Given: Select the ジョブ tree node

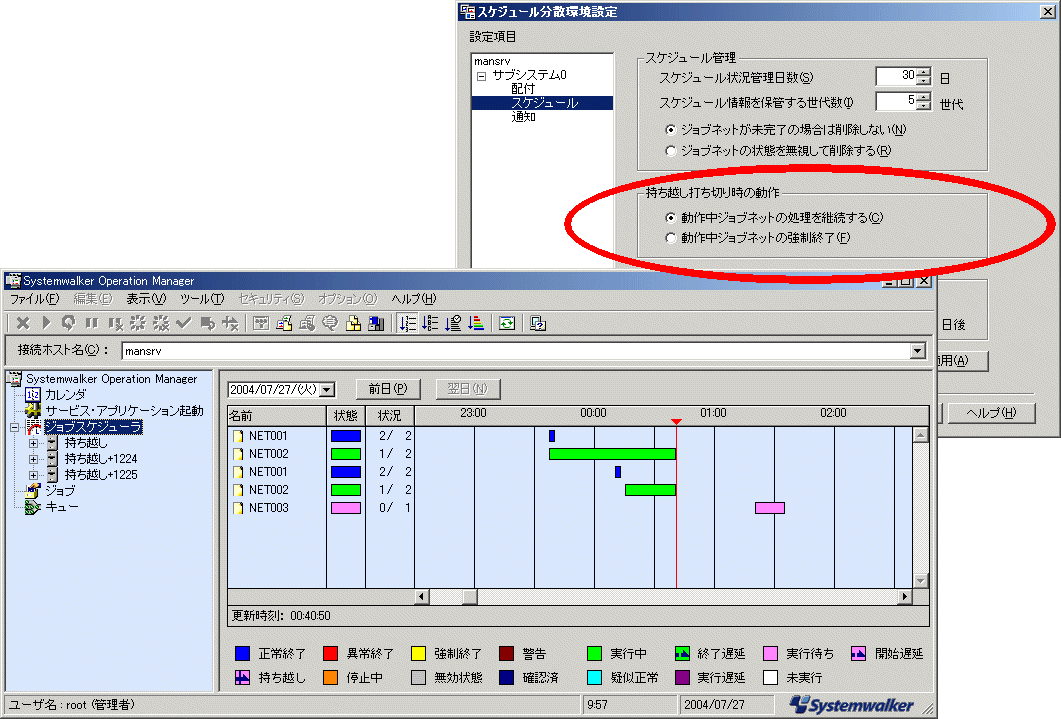Looking at the screenshot, I should click(60, 490).
